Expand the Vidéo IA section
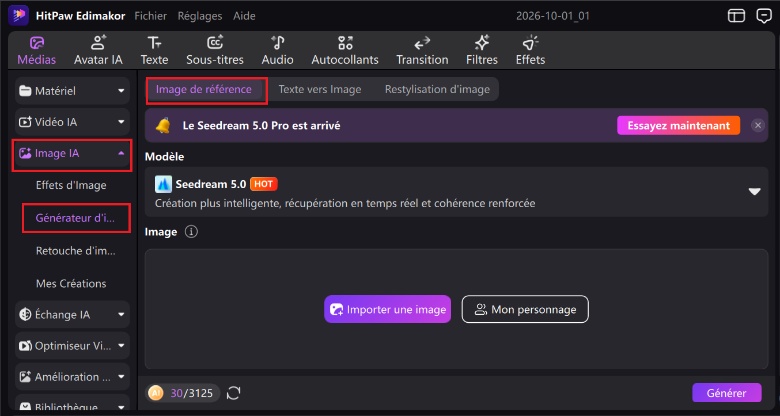This screenshot has height=416, width=780. (x=72, y=122)
